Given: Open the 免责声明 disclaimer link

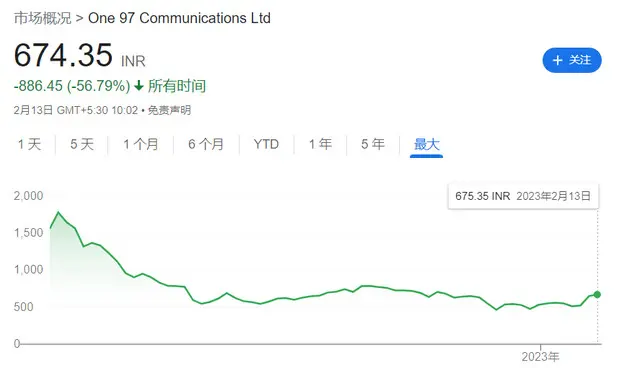Looking at the screenshot, I should tap(169, 110).
